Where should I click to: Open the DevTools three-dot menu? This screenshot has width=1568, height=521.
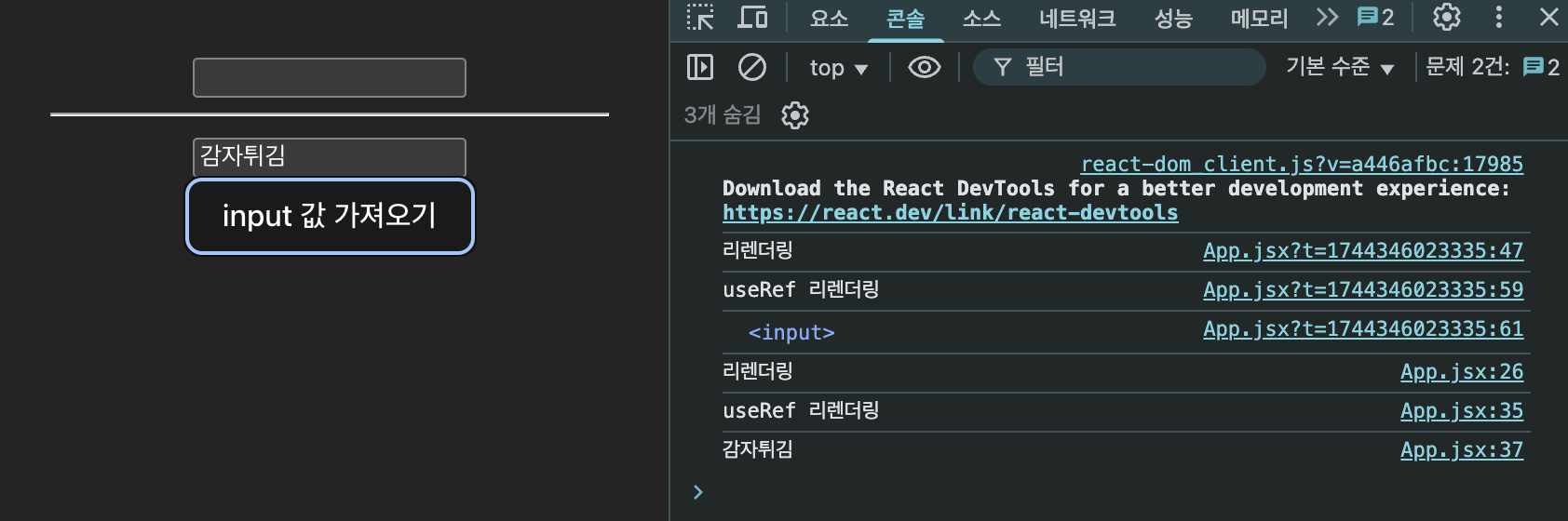(x=1498, y=17)
